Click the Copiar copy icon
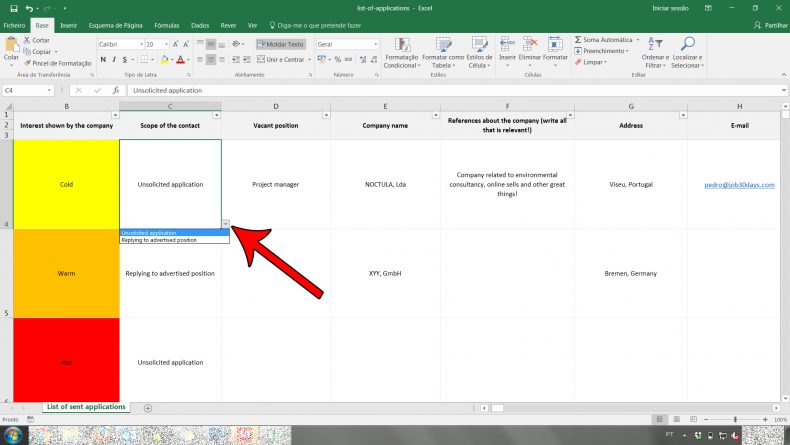The image size is (790, 445). point(27,51)
